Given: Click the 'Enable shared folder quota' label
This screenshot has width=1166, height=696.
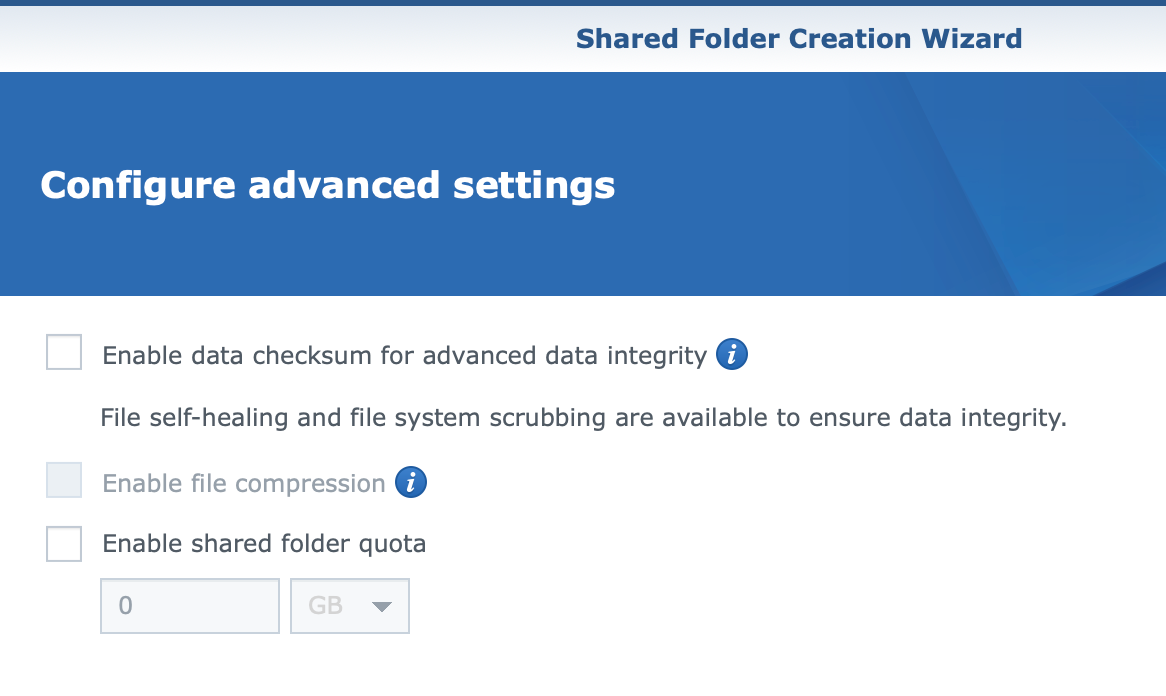Looking at the screenshot, I should click(264, 544).
